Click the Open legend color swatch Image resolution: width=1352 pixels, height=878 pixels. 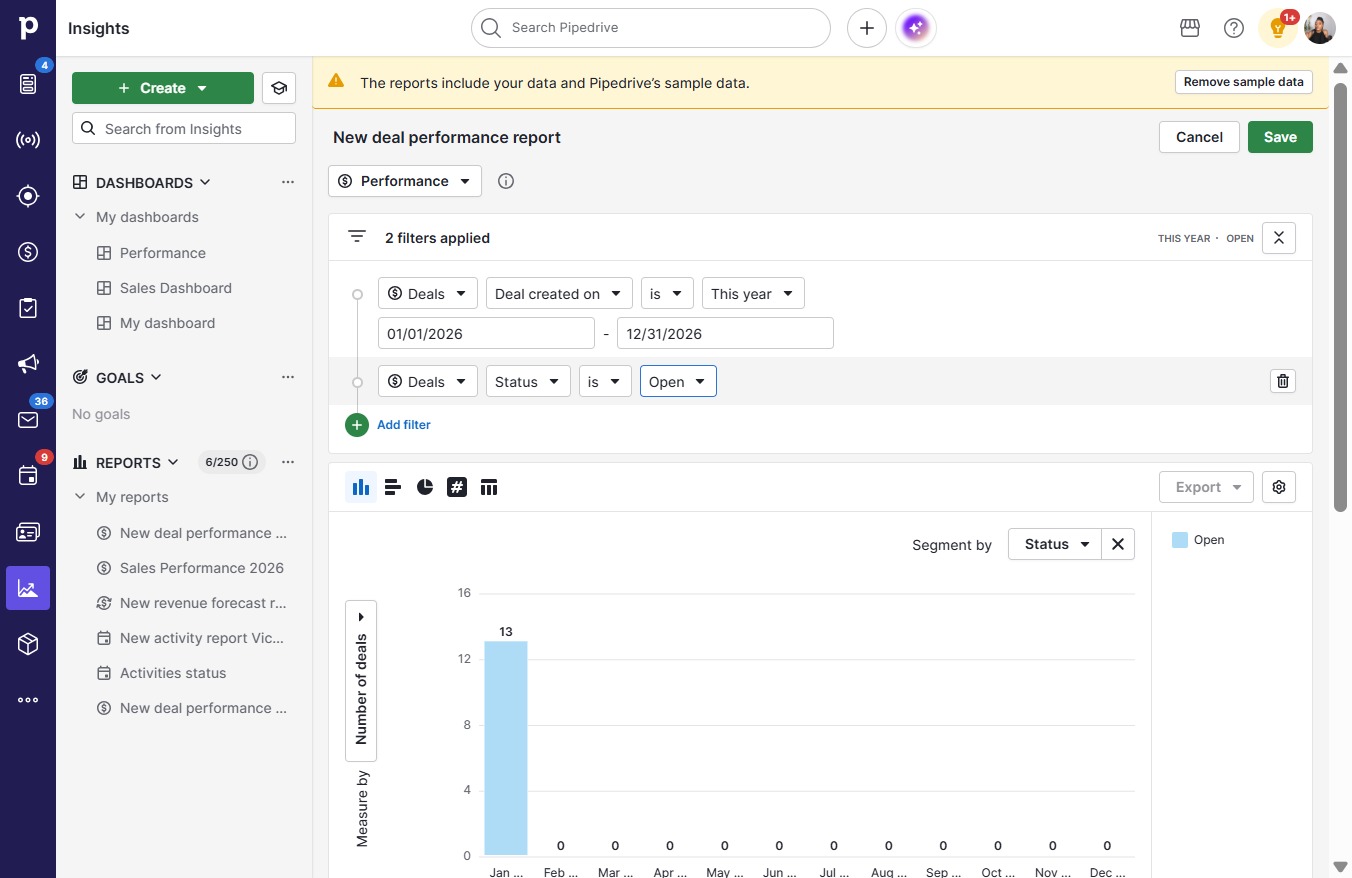1180,540
